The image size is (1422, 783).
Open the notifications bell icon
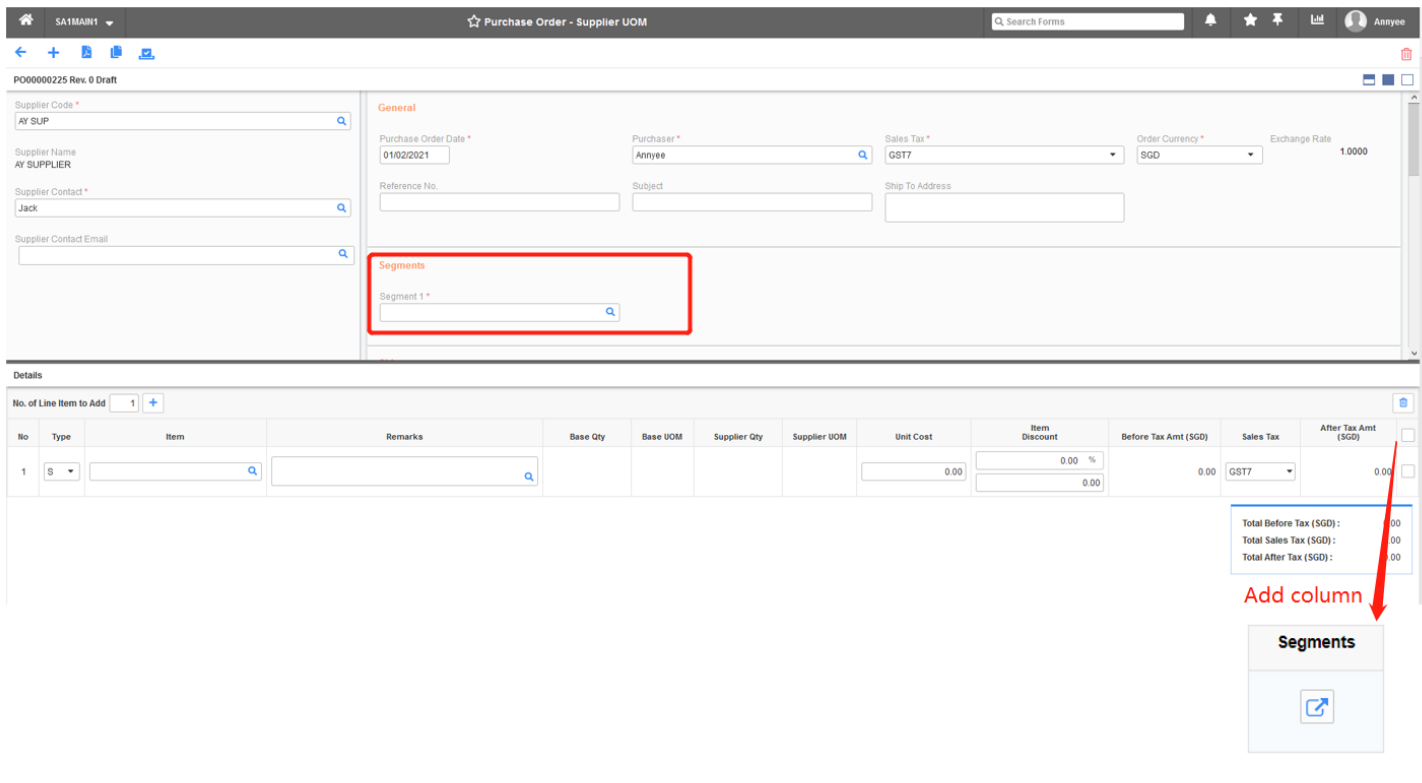click(x=1210, y=21)
